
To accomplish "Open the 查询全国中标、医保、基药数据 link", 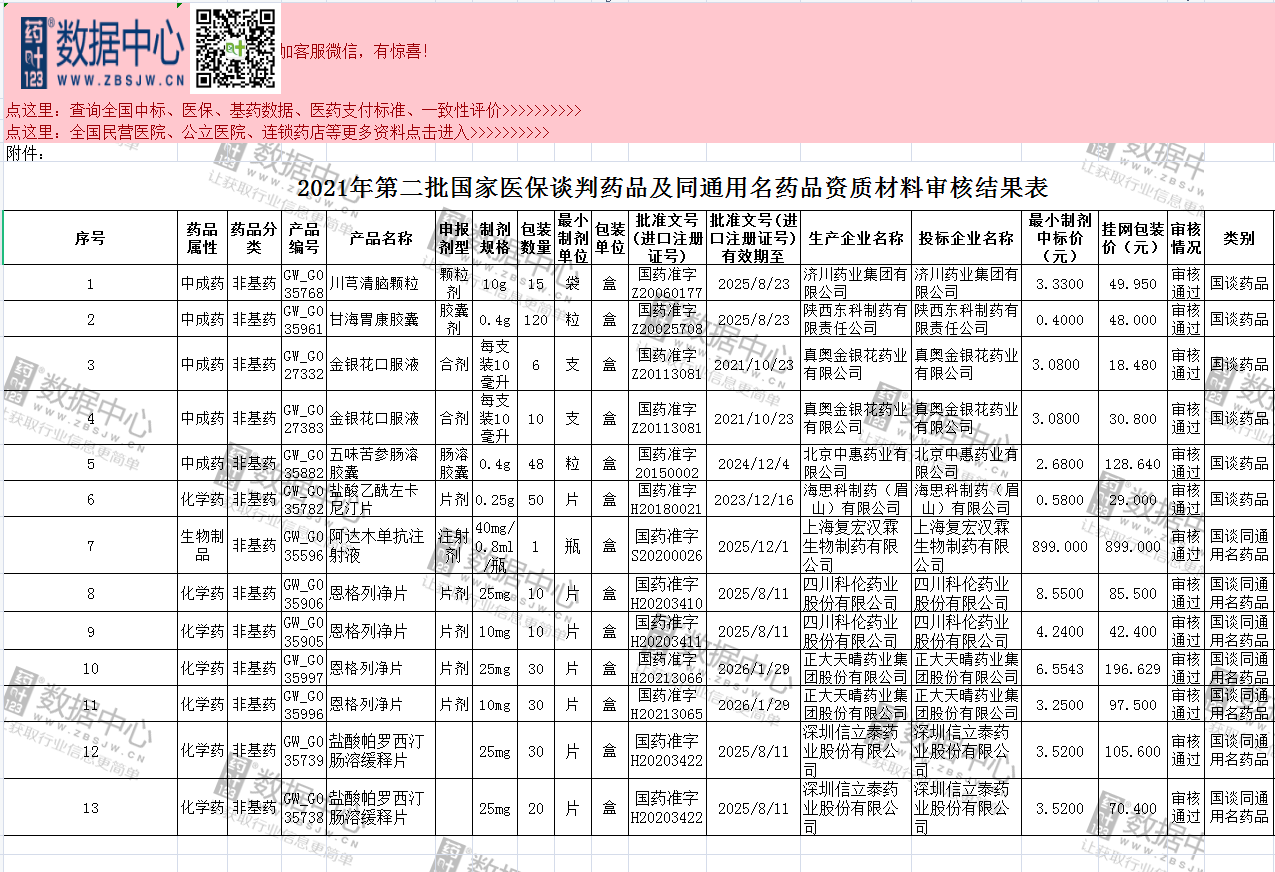I will (x=294, y=110).
